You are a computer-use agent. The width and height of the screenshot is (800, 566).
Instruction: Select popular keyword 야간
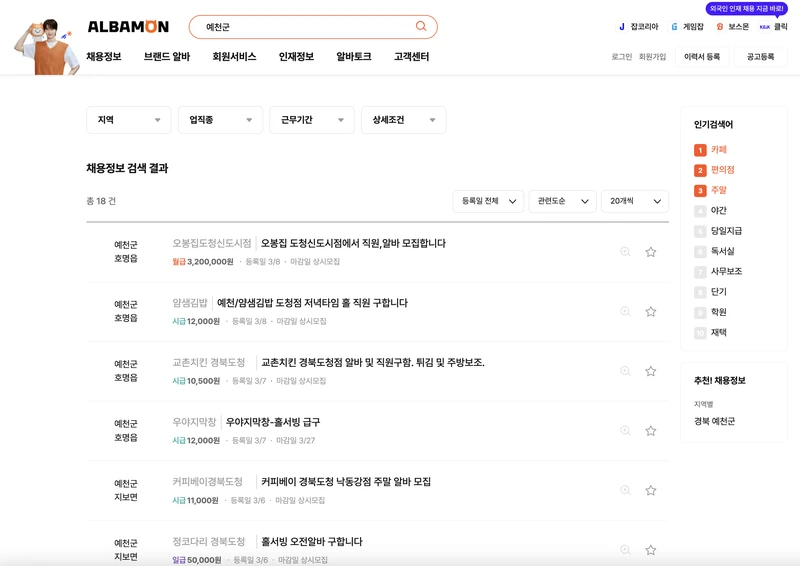point(719,210)
